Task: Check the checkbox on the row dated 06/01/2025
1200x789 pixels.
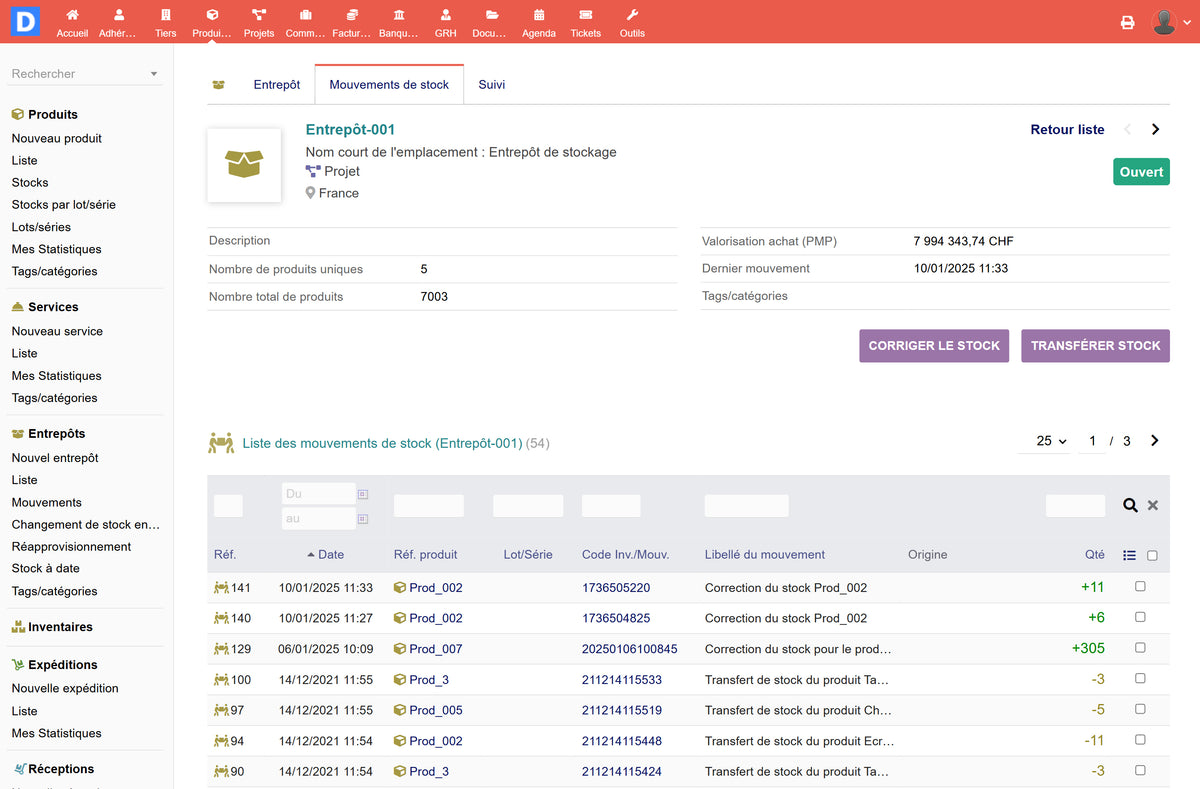Action: 1142,649
